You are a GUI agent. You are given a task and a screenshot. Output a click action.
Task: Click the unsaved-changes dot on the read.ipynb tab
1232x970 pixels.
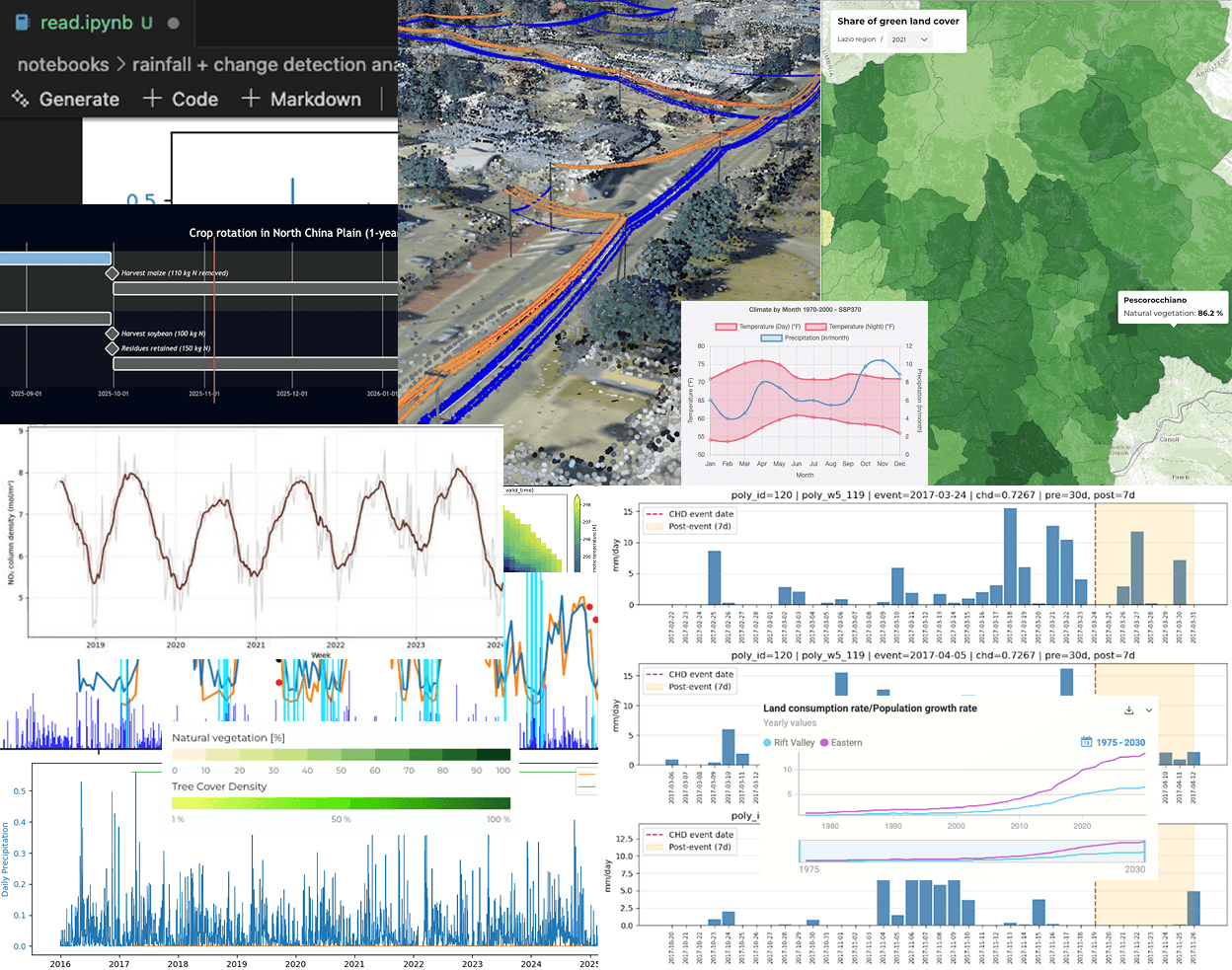pos(171,22)
